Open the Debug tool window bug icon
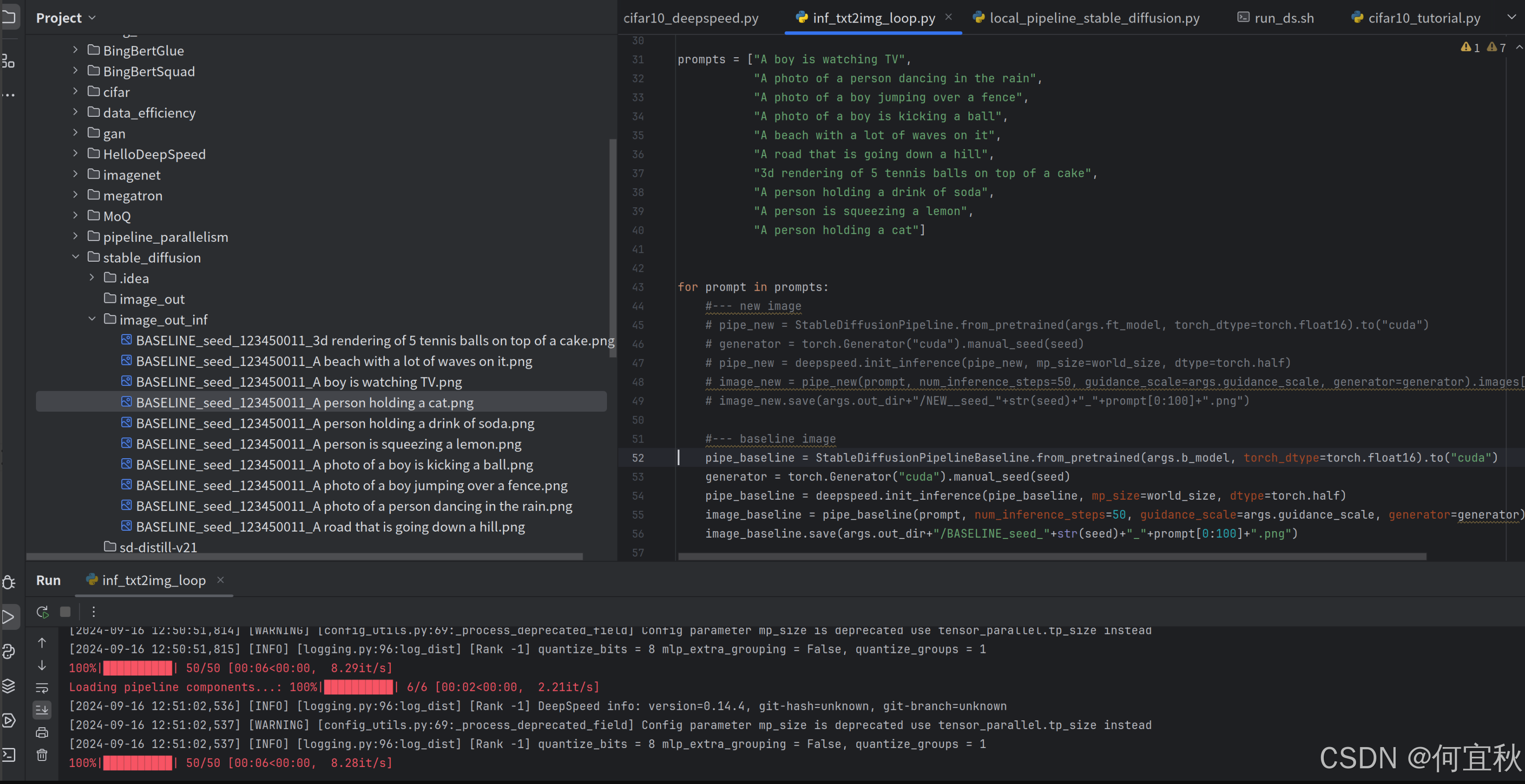 [x=9, y=582]
